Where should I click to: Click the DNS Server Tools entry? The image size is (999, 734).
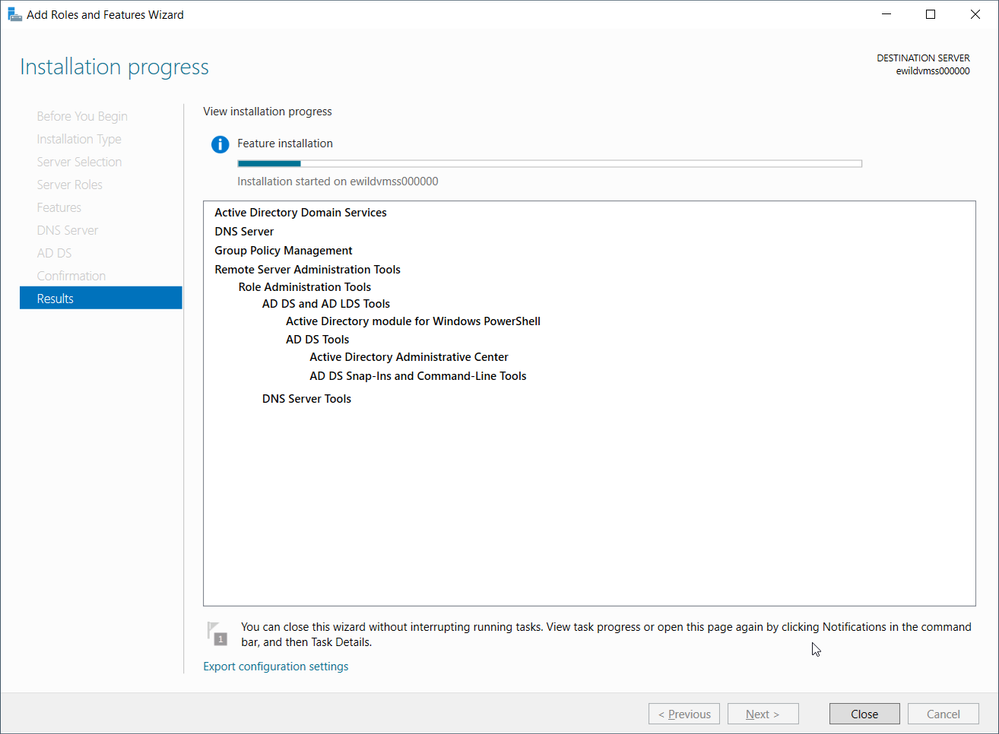(x=306, y=399)
